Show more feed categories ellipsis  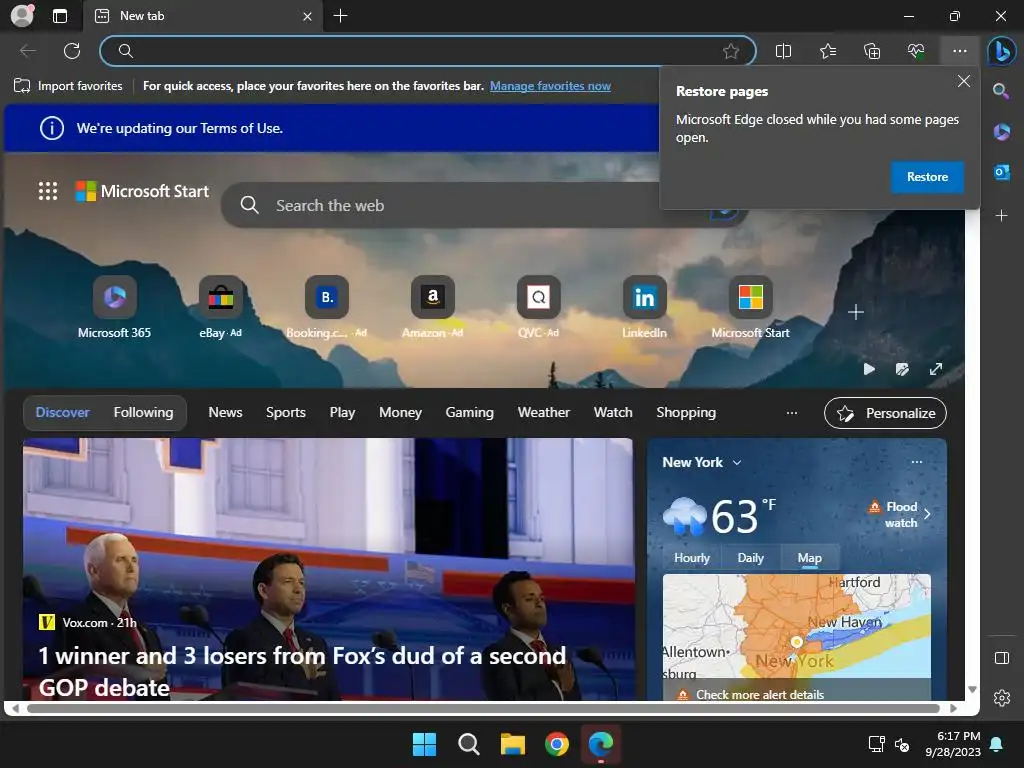[x=792, y=413]
